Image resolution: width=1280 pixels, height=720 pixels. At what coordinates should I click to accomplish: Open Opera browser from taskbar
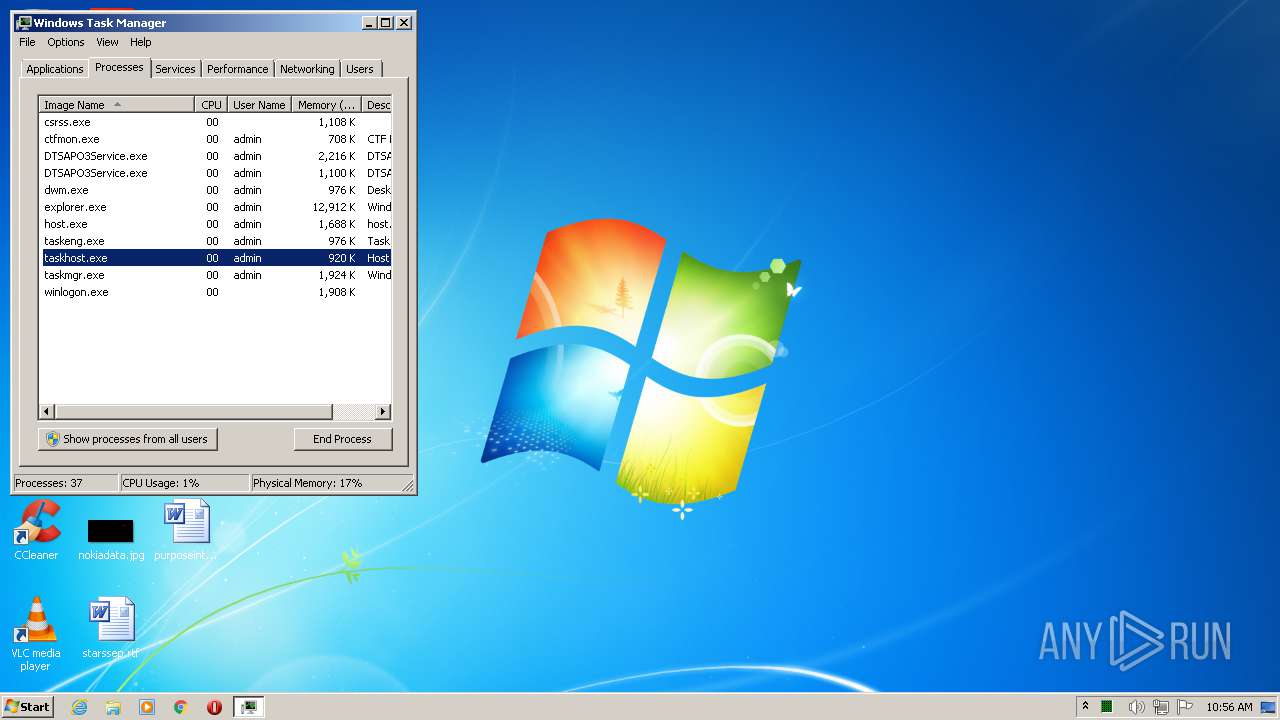pyautogui.click(x=214, y=707)
